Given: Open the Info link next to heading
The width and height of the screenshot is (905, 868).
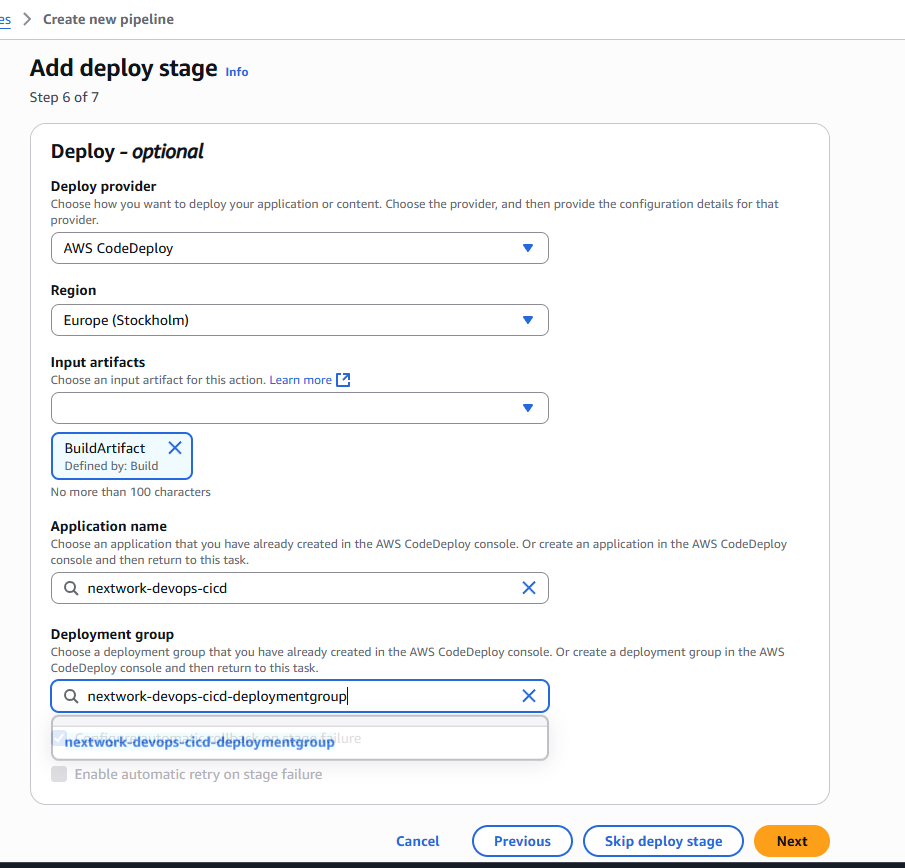Looking at the screenshot, I should (237, 72).
